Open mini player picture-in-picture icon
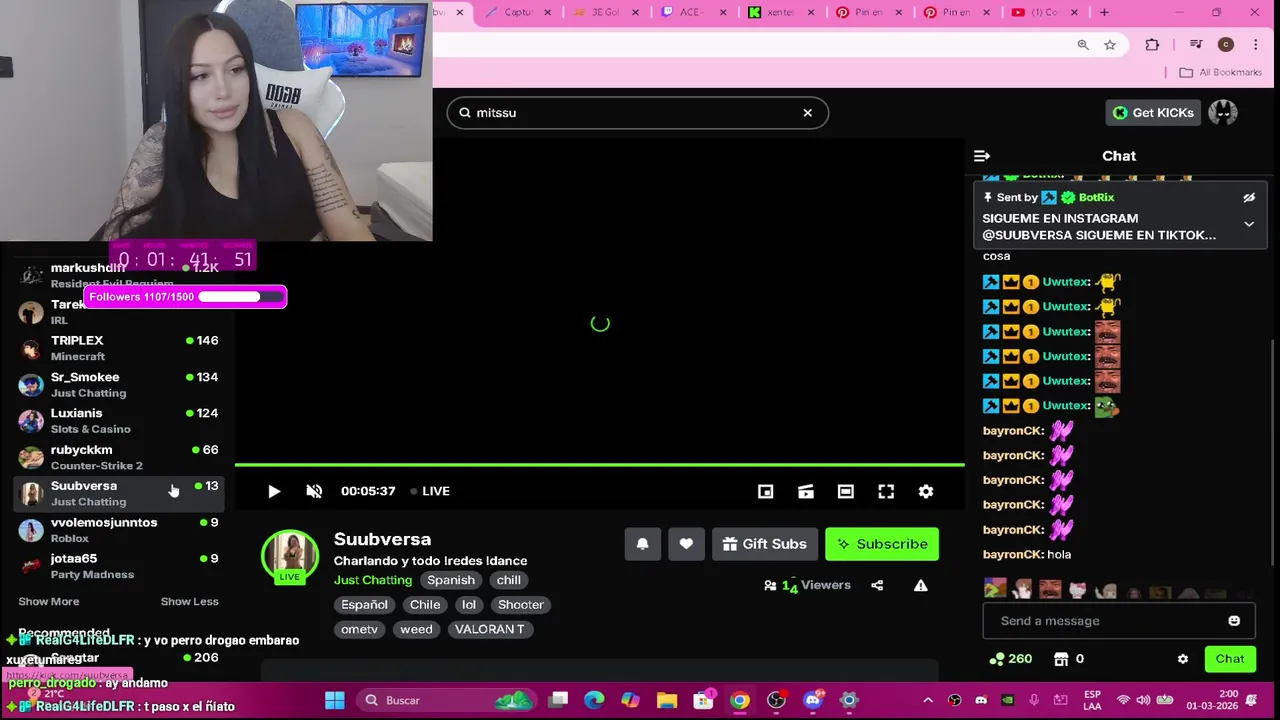Viewport: 1280px width, 720px height. tap(765, 491)
